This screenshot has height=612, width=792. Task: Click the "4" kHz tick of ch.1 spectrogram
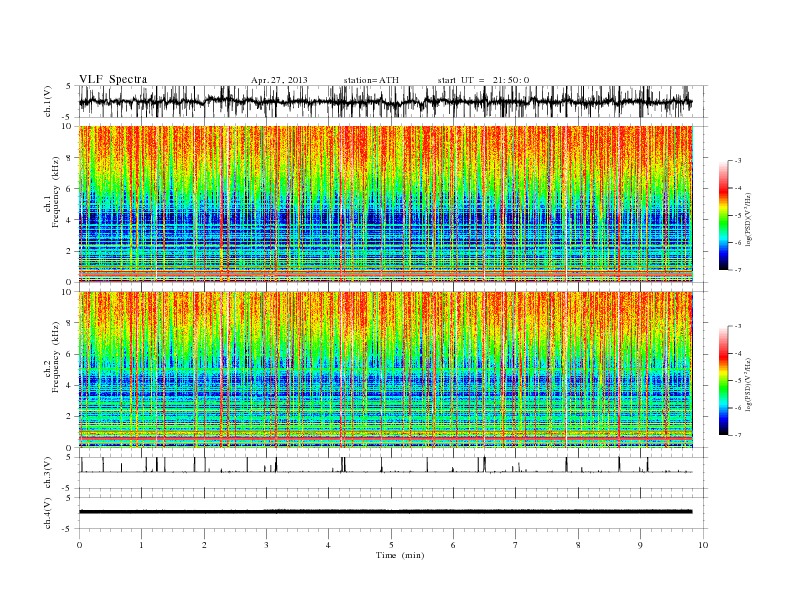tap(69, 220)
